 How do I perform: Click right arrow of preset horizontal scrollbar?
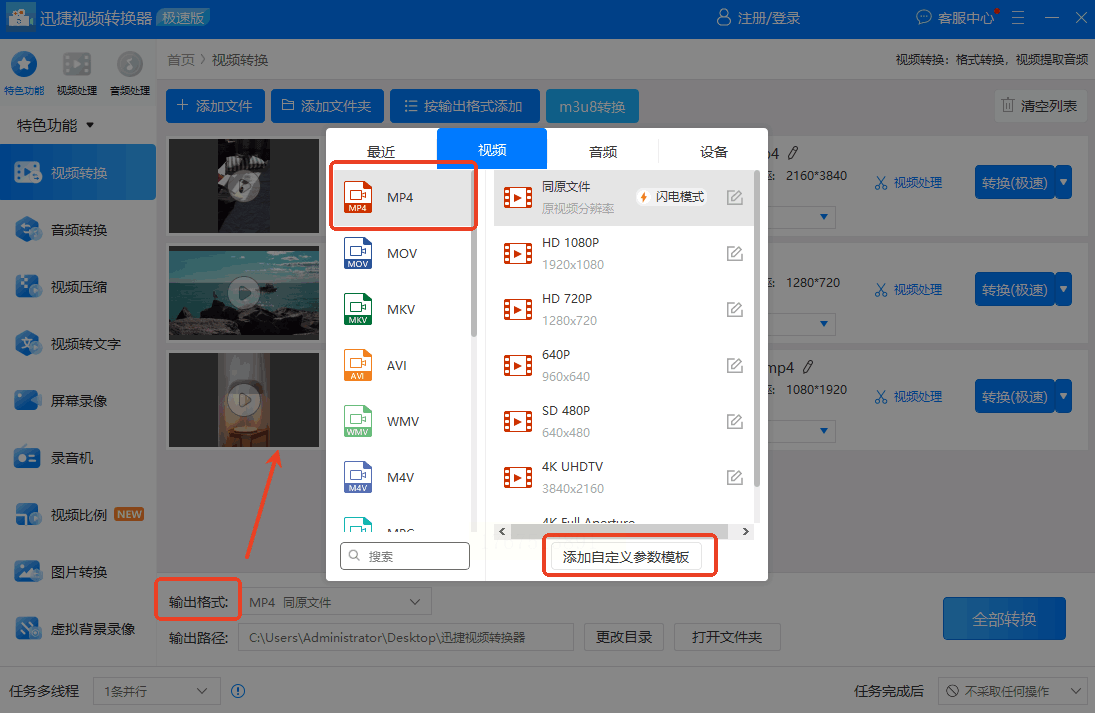coord(746,531)
